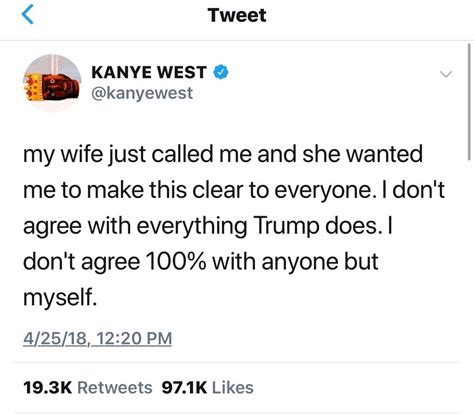Click the 12:20 PM time stamp
The height and width of the screenshot is (414, 474).
coord(133,338)
